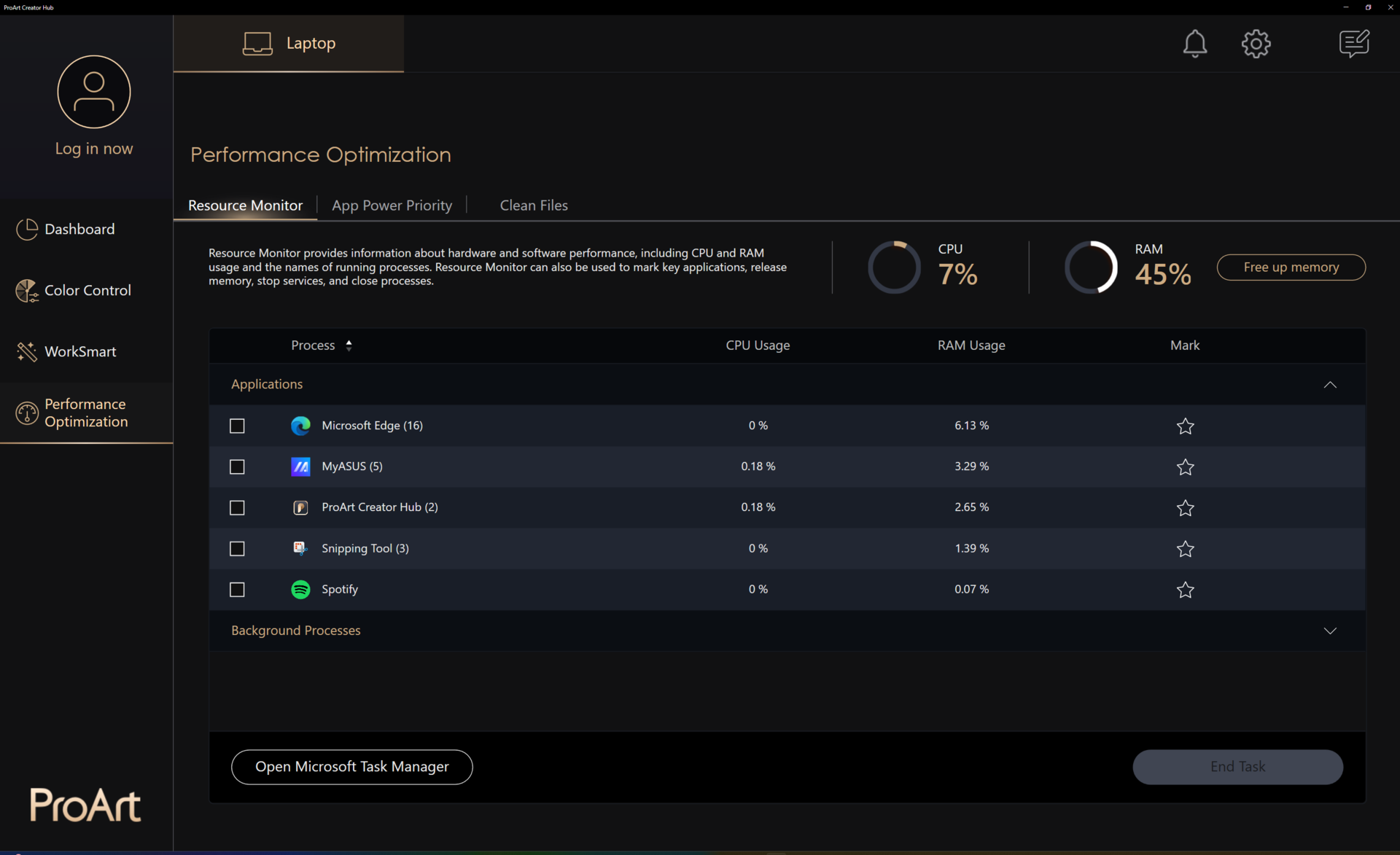This screenshot has height=855, width=1400.
Task: Mark Microsoft Edge with star icon
Action: tap(1185, 426)
